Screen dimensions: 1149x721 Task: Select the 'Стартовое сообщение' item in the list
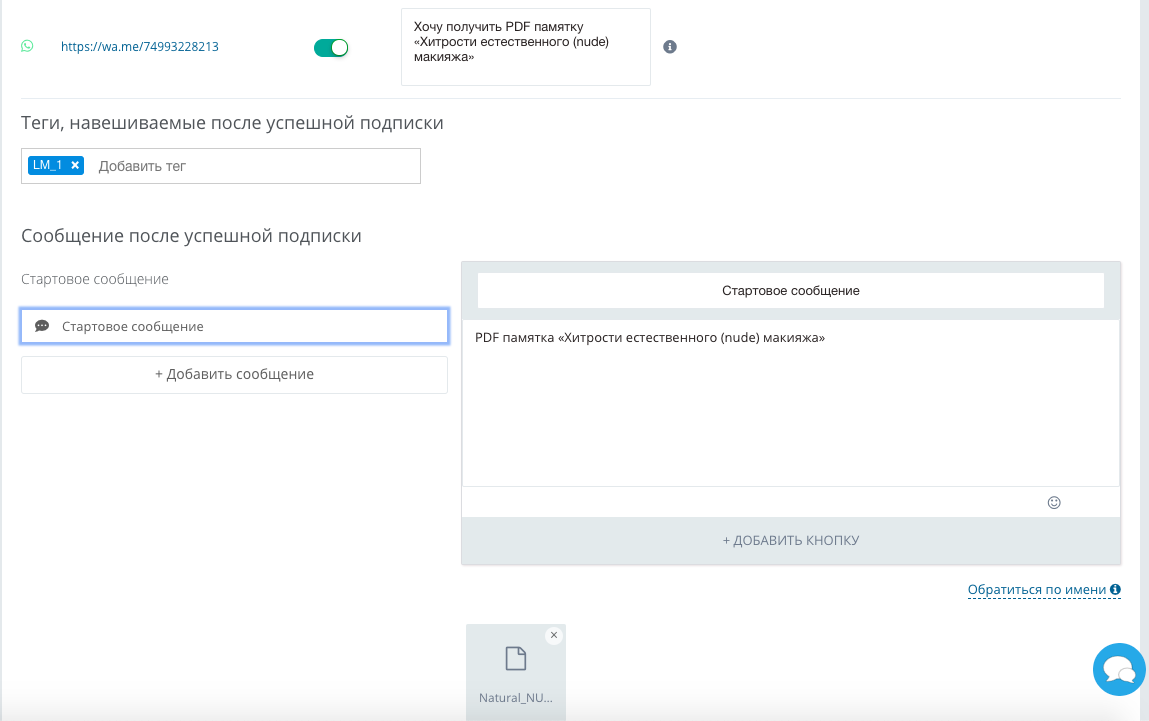234,326
